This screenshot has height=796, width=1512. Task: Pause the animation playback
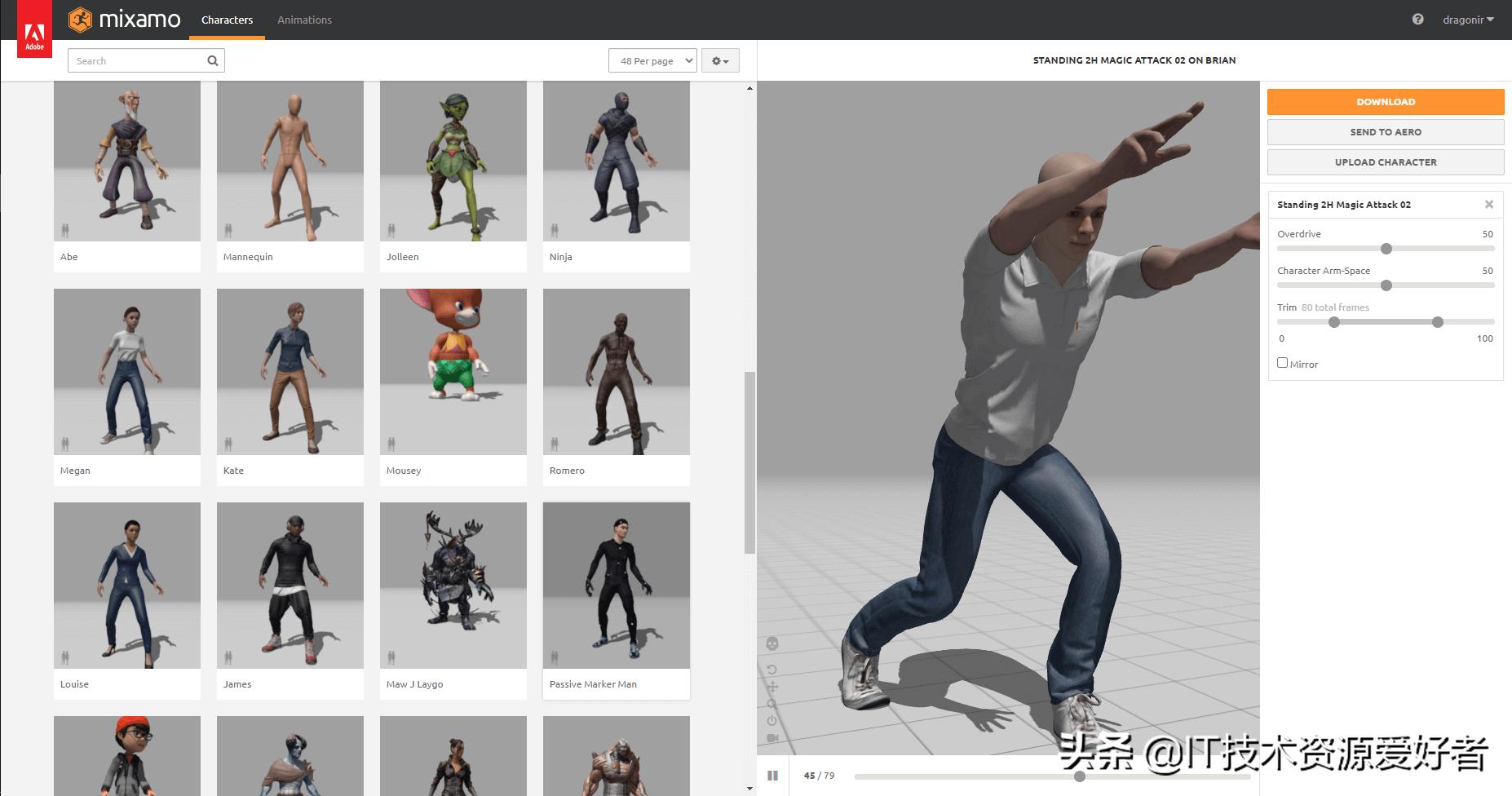(x=772, y=776)
